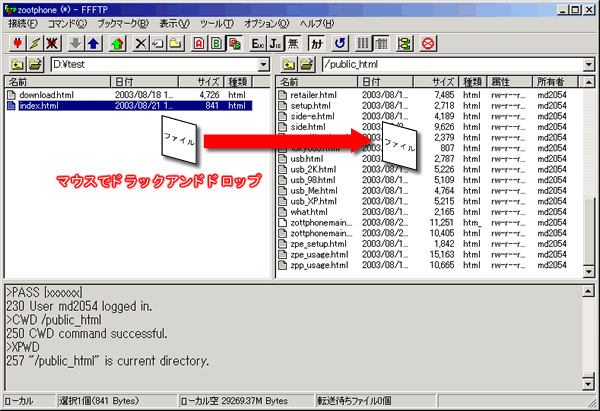Select download.html in the local file list
This screenshot has height=411, width=600.
point(48,95)
